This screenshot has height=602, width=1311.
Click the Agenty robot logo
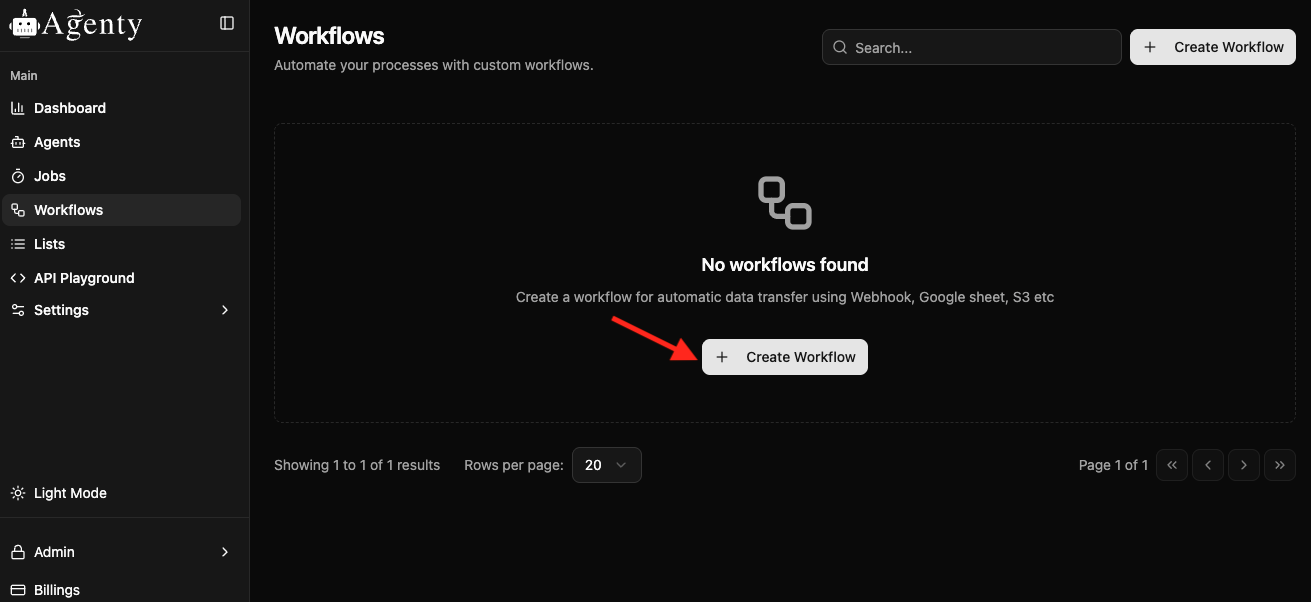23,25
